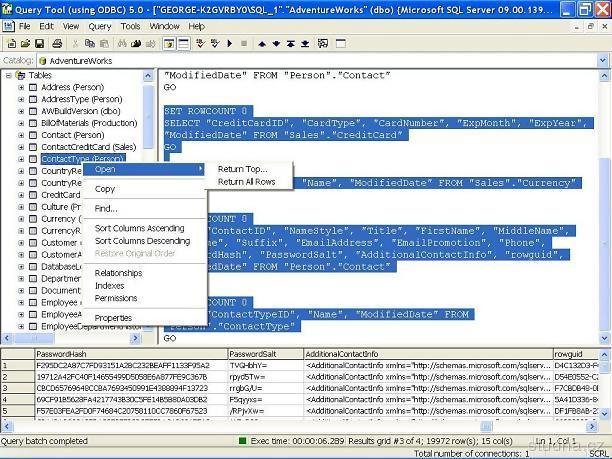Click the Save icon in the toolbar

pyautogui.click(x=36, y=44)
